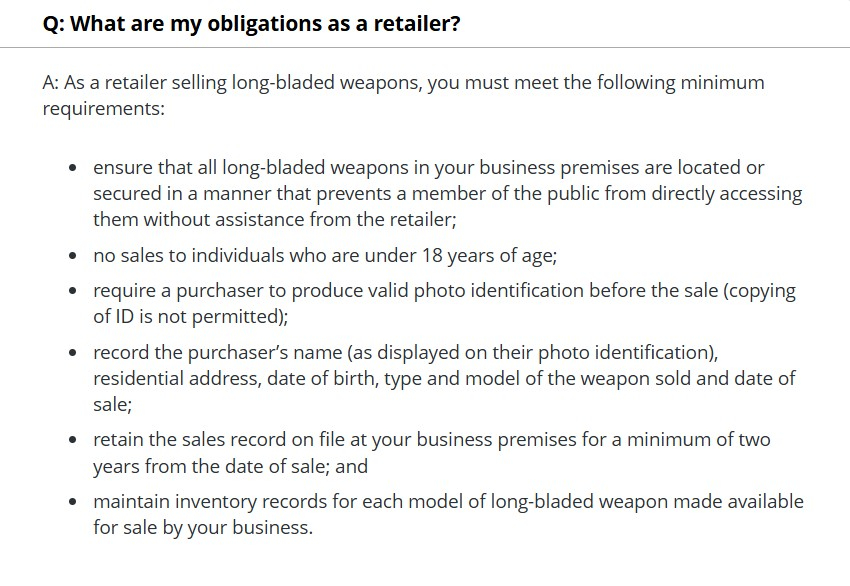The image size is (850, 586).
Task: Click the answer intro about minimum requirements
Action: coord(403,95)
